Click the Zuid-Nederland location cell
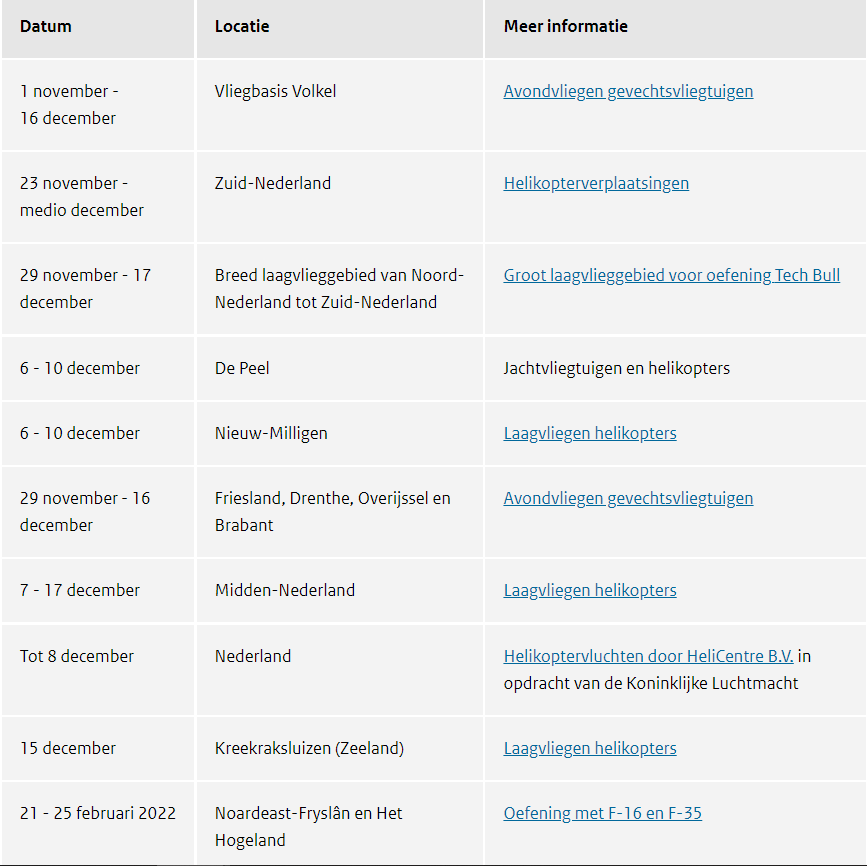The width and height of the screenshot is (867, 866). click(x=273, y=184)
